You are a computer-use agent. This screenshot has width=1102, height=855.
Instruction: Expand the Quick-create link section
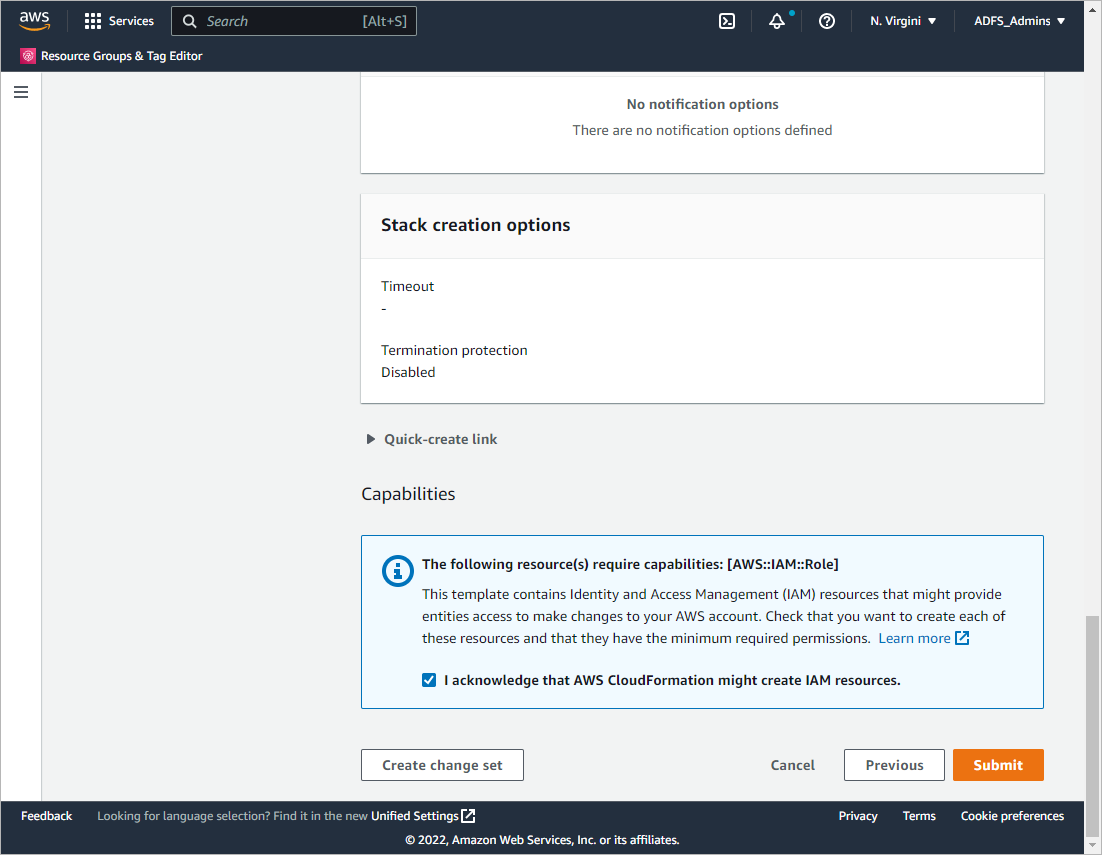click(x=371, y=439)
